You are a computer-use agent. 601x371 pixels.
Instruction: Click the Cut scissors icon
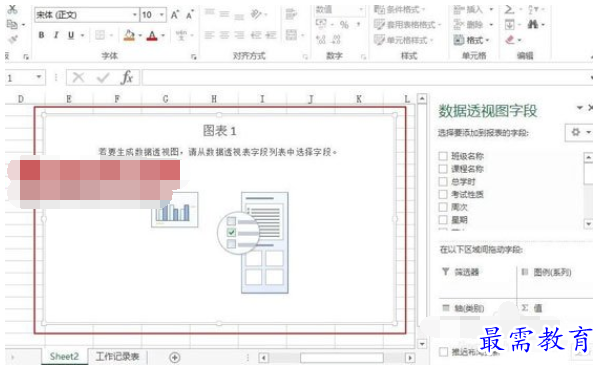click(12, 9)
